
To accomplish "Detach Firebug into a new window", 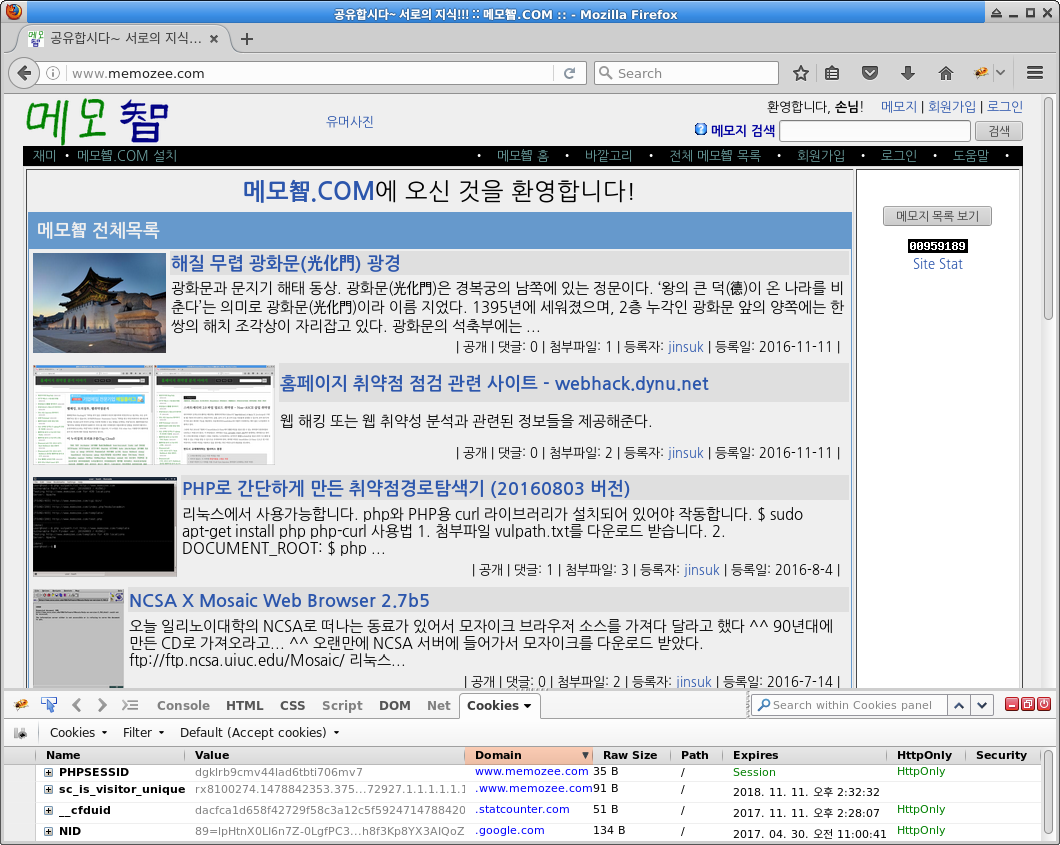I will (x=1028, y=704).
